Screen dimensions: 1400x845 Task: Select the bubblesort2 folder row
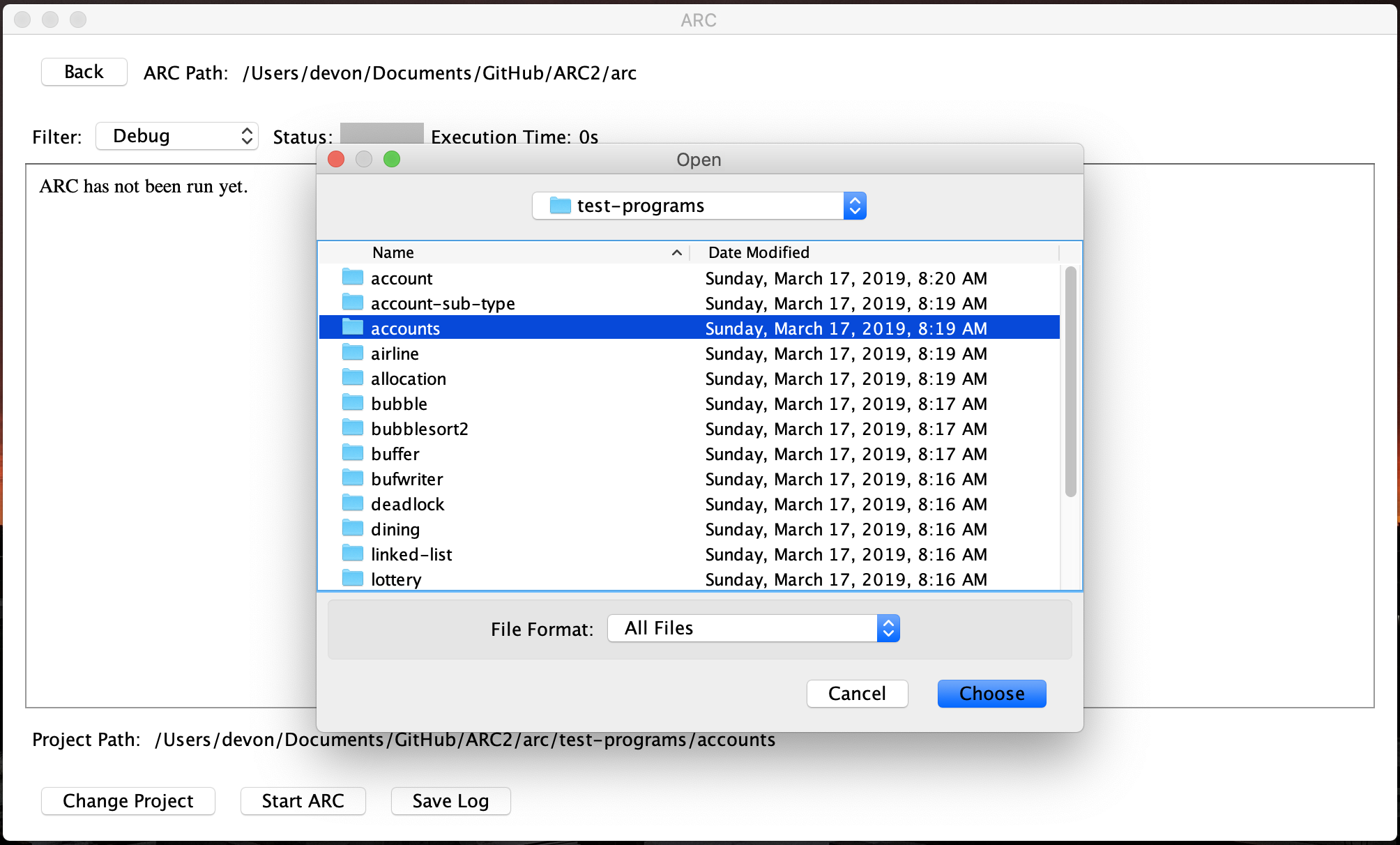420,429
